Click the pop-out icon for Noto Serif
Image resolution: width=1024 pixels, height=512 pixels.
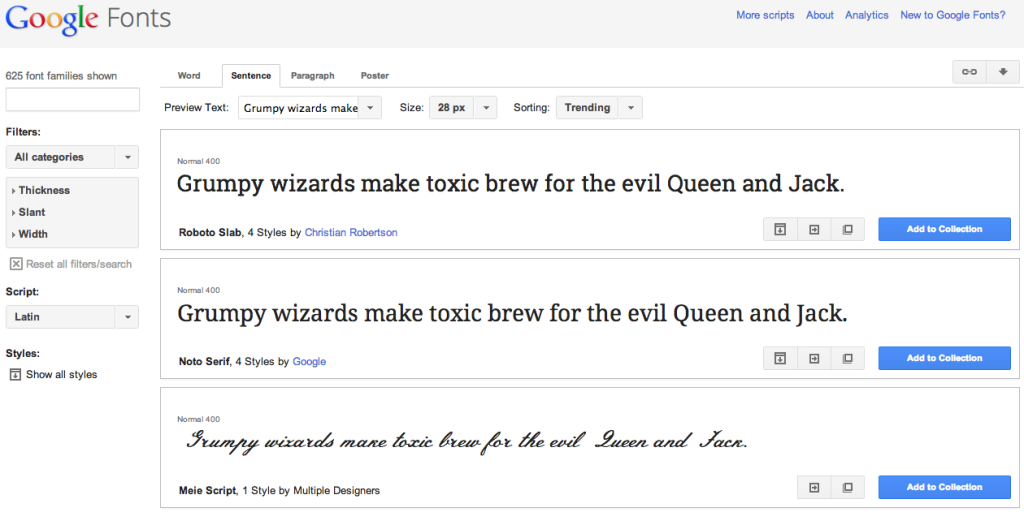click(x=848, y=358)
